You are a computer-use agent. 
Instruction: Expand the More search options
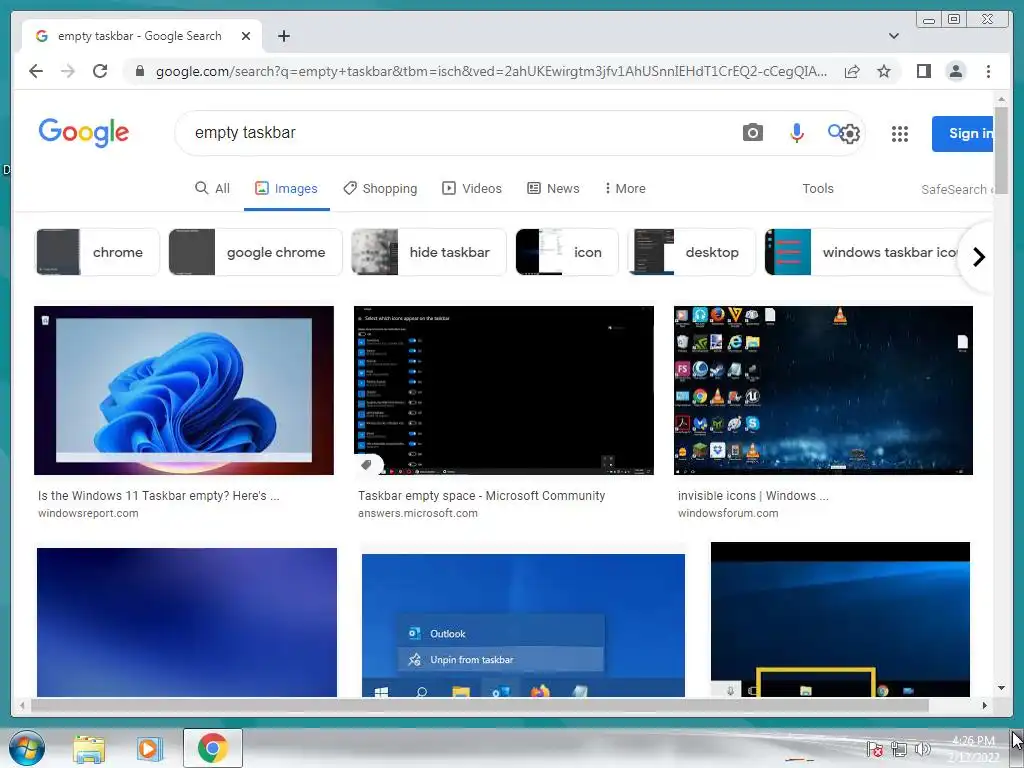click(x=625, y=188)
